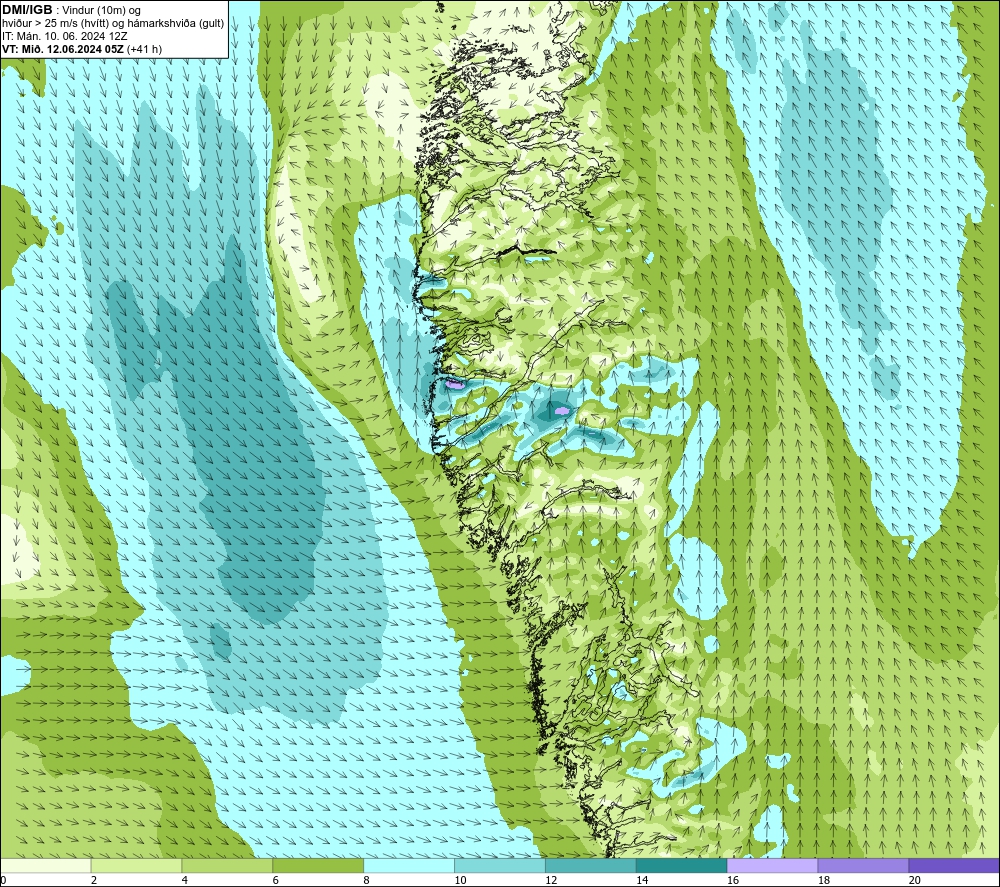Choose the 14–16 m/s dark teal legend swatch

(x=682, y=865)
